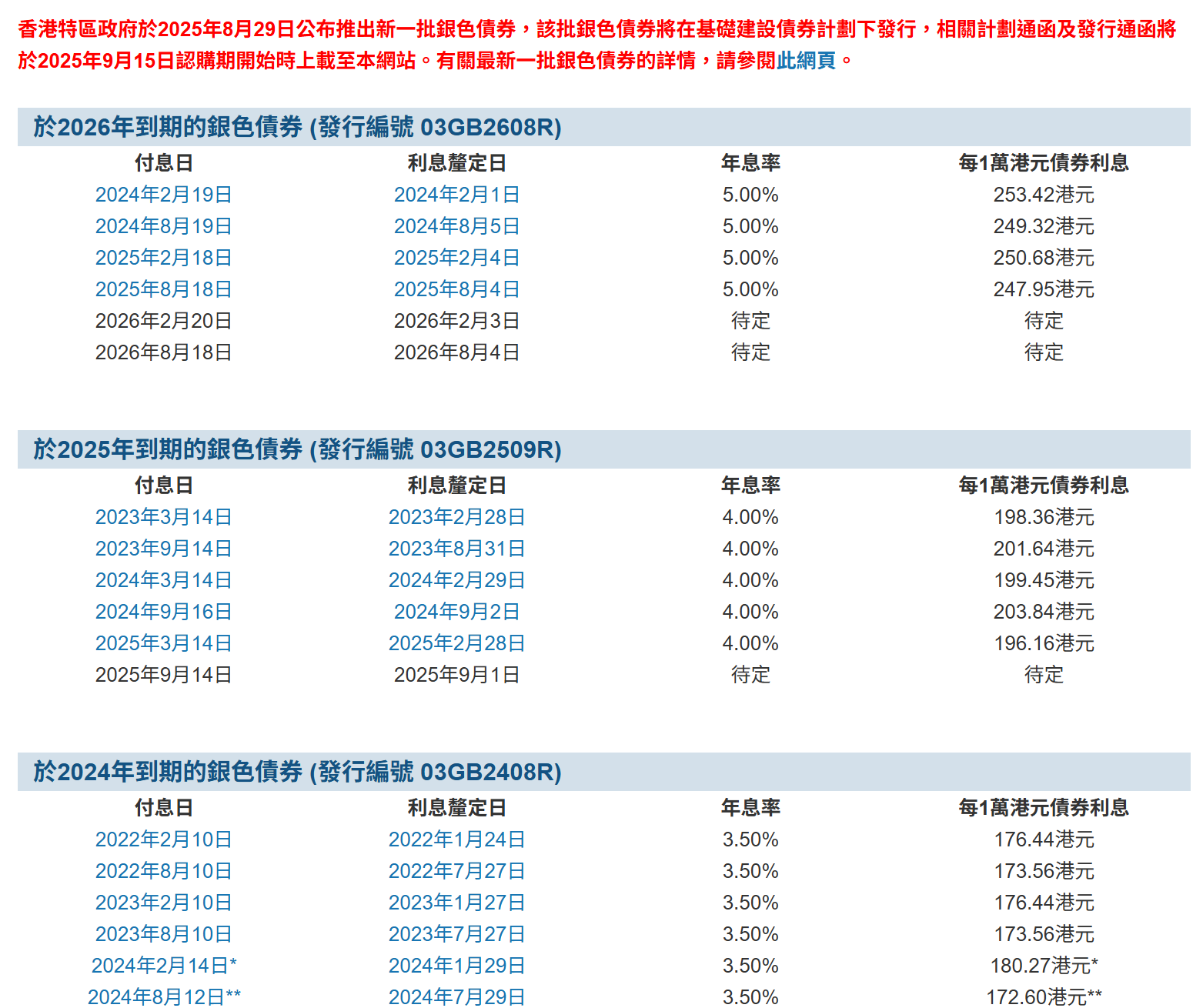Select the 2025年2月4日 determination date link
This screenshot has width=1203, height=1008.
(456, 258)
